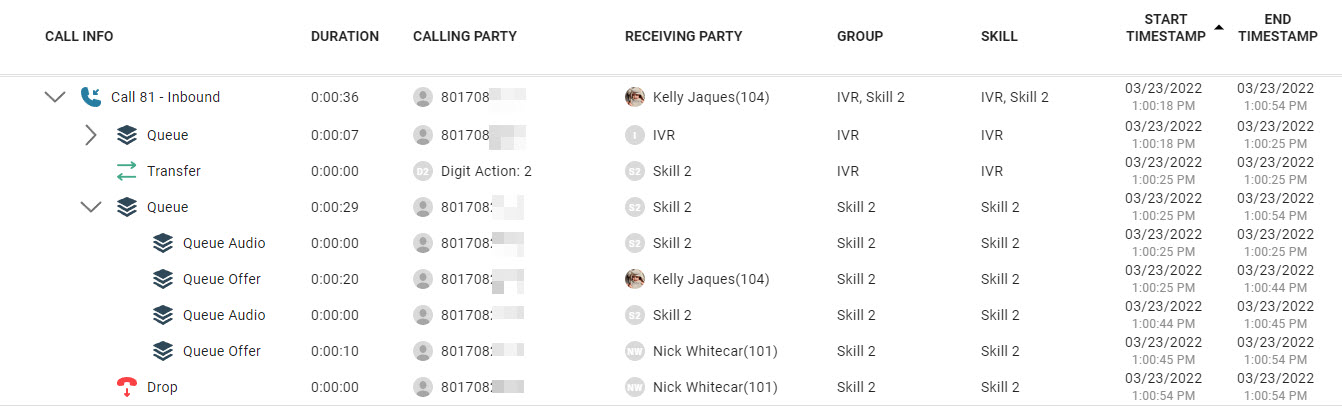Select the Call 81 - Inbound label

point(165,97)
